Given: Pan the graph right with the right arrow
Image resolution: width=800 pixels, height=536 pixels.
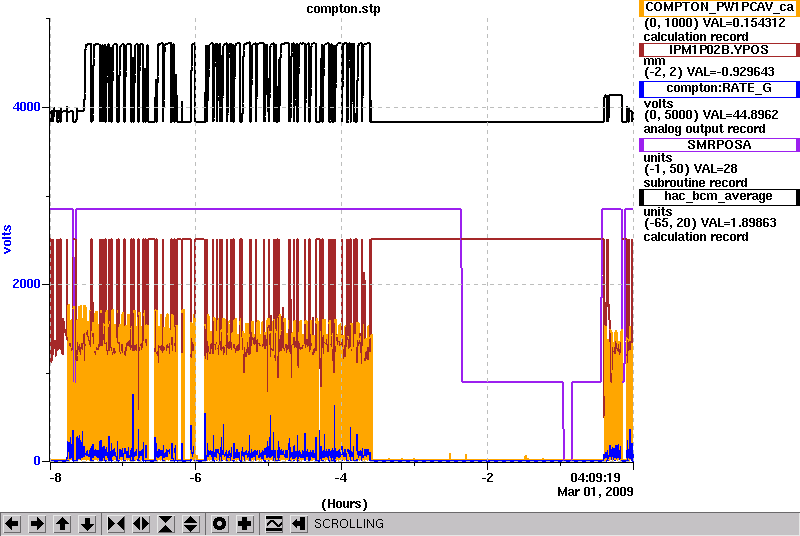Looking at the screenshot, I should pyautogui.click(x=37, y=524).
